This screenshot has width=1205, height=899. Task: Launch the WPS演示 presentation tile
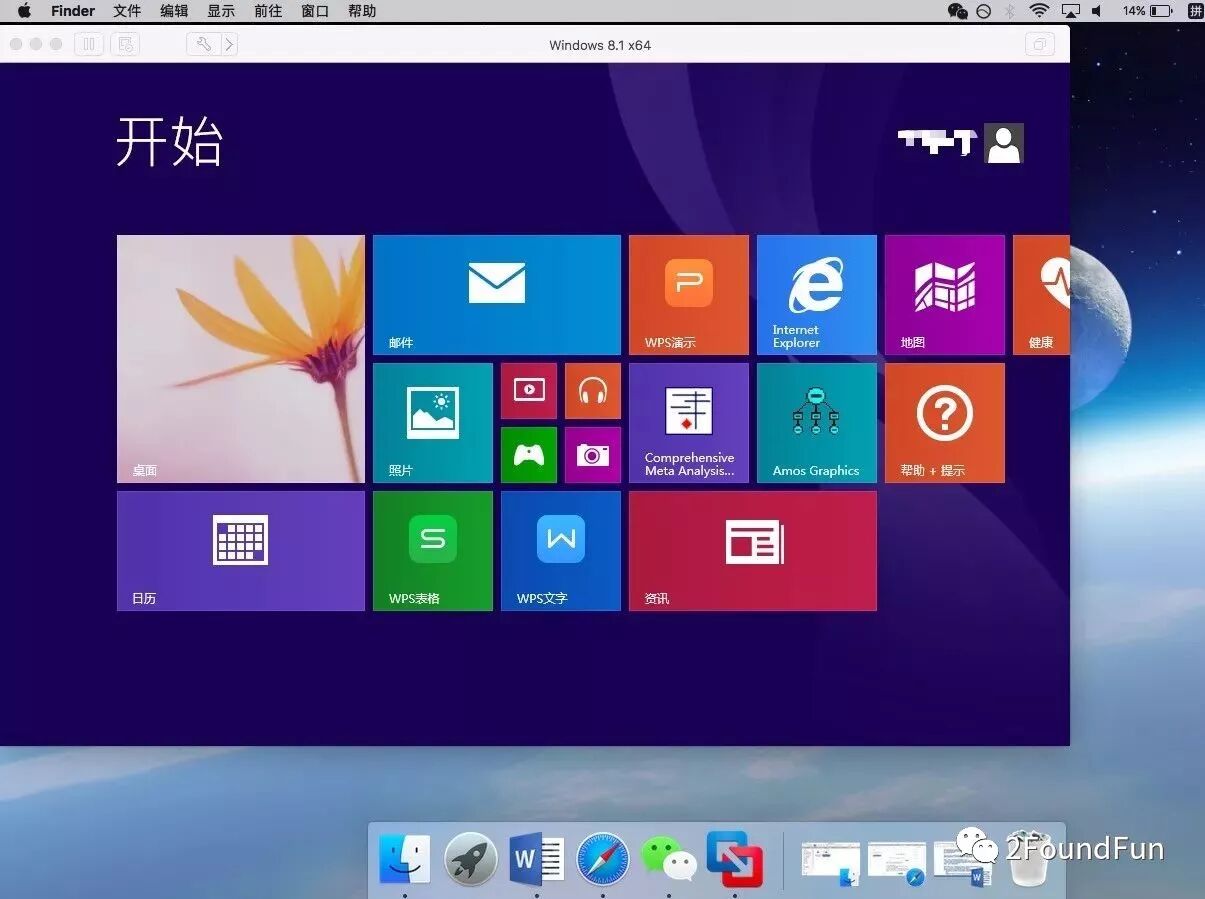point(689,295)
